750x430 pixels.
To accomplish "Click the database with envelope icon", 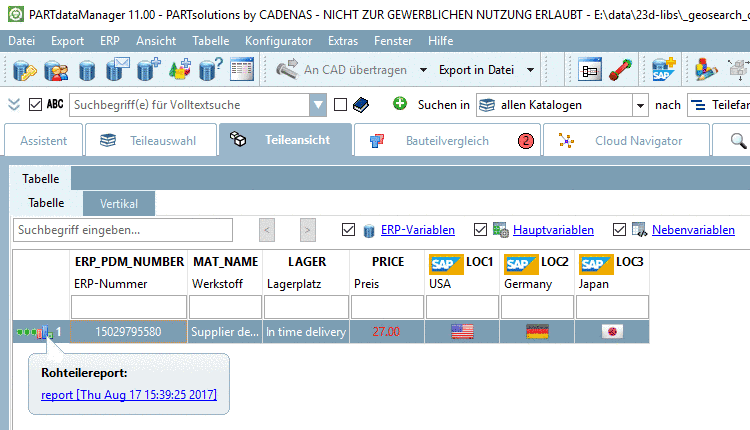I will (x=118, y=70).
